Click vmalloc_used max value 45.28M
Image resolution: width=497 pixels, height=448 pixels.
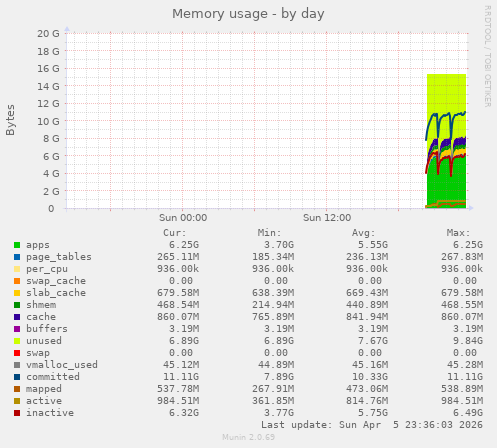(464, 365)
